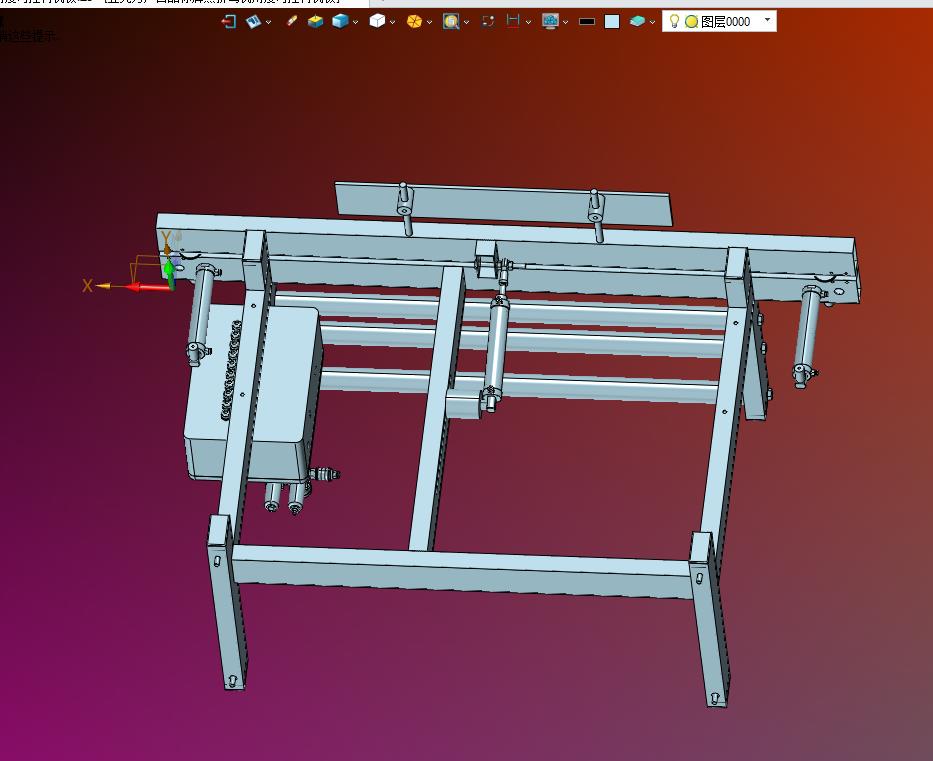Click the yellow-topped box feature icon
Screen dimensions: 933x761
pos(315,21)
